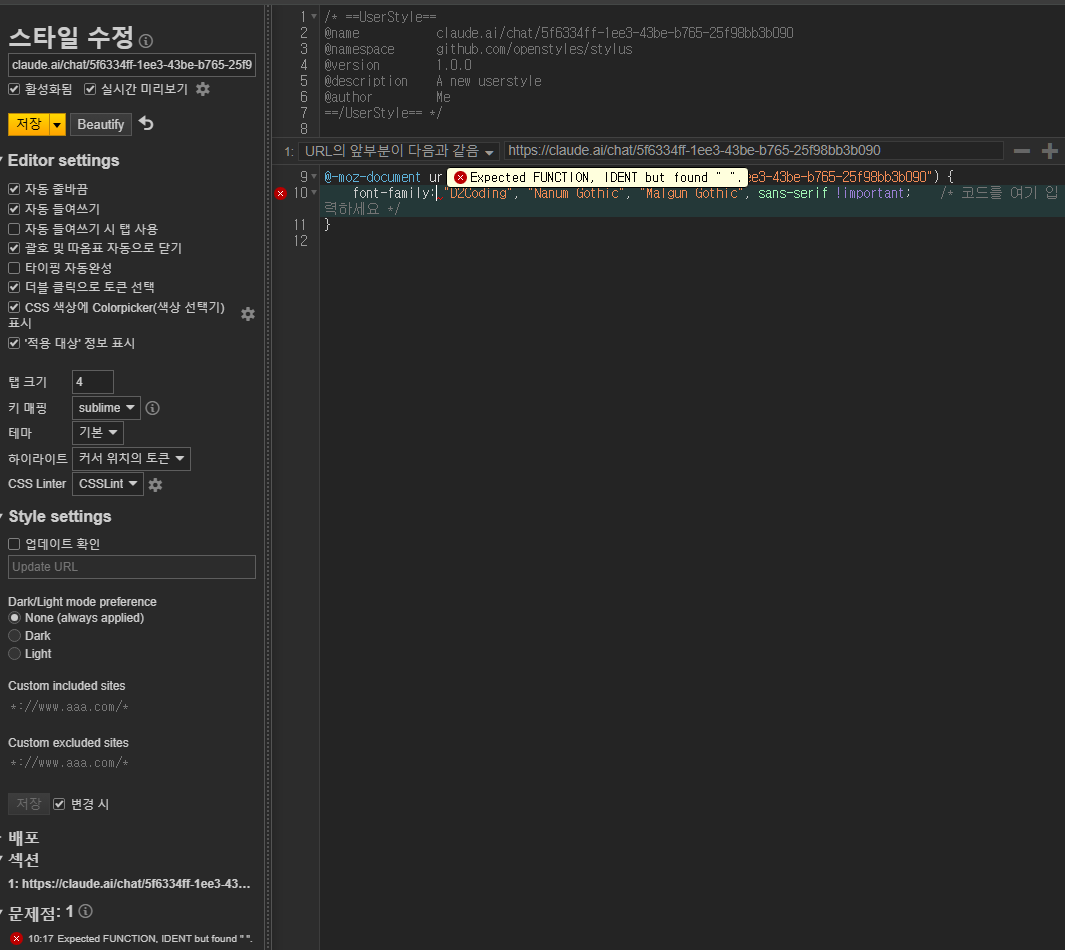The image size is (1065, 950).
Task: Toggle 더블 클릭으로 토큰 선택
Action: point(14,287)
